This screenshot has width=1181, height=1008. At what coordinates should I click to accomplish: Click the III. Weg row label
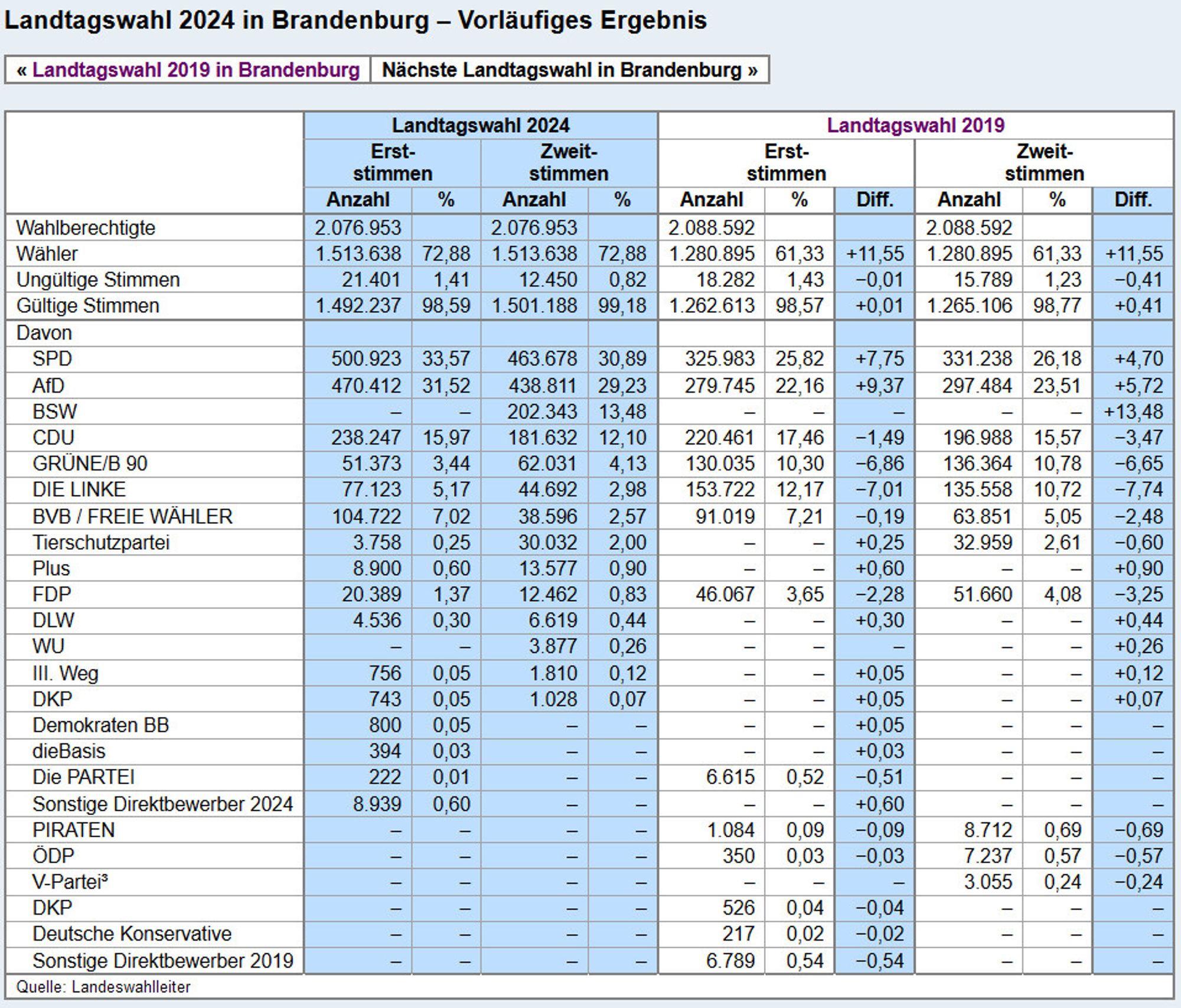tap(66, 673)
